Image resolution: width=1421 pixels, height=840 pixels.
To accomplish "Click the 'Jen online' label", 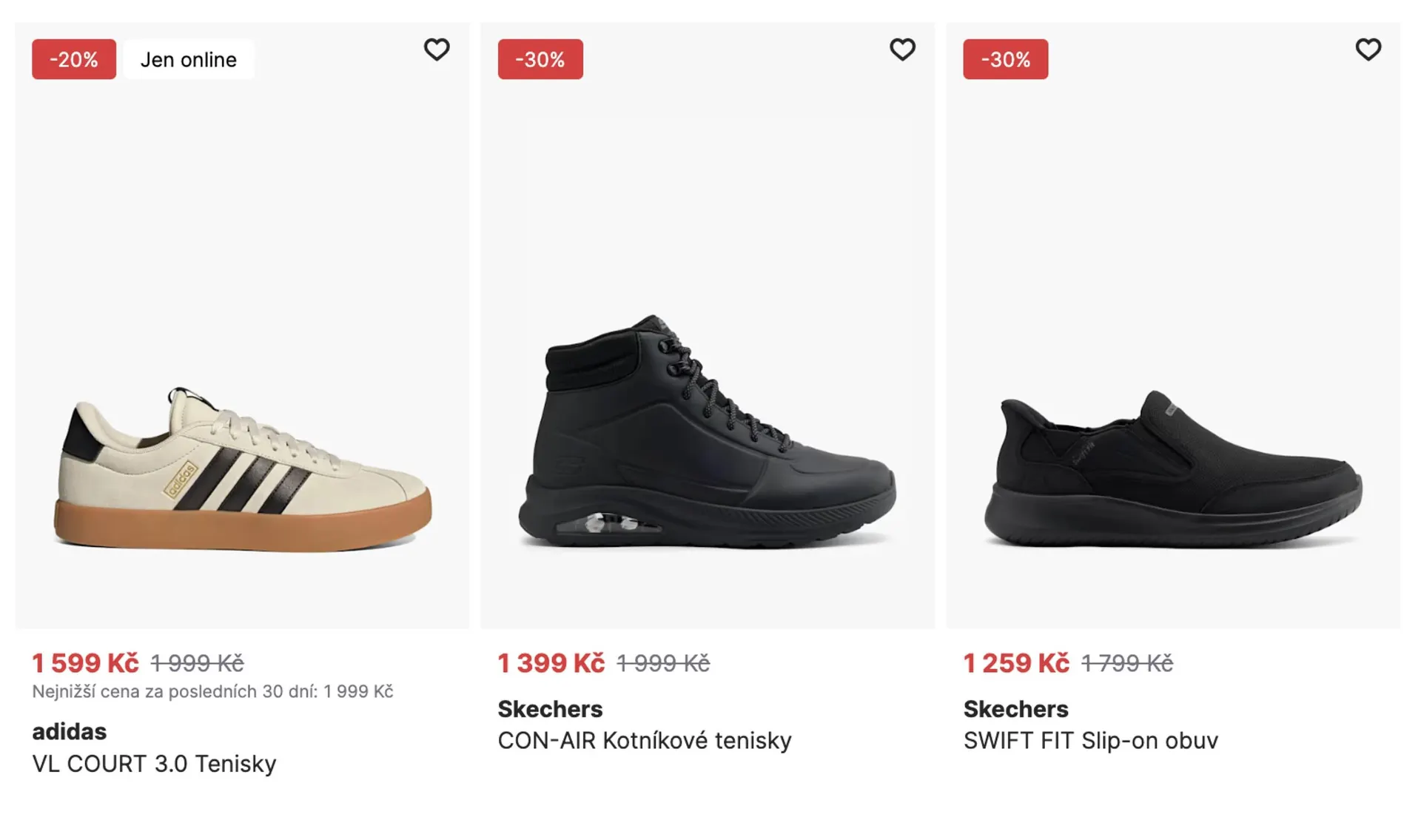I will point(189,59).
